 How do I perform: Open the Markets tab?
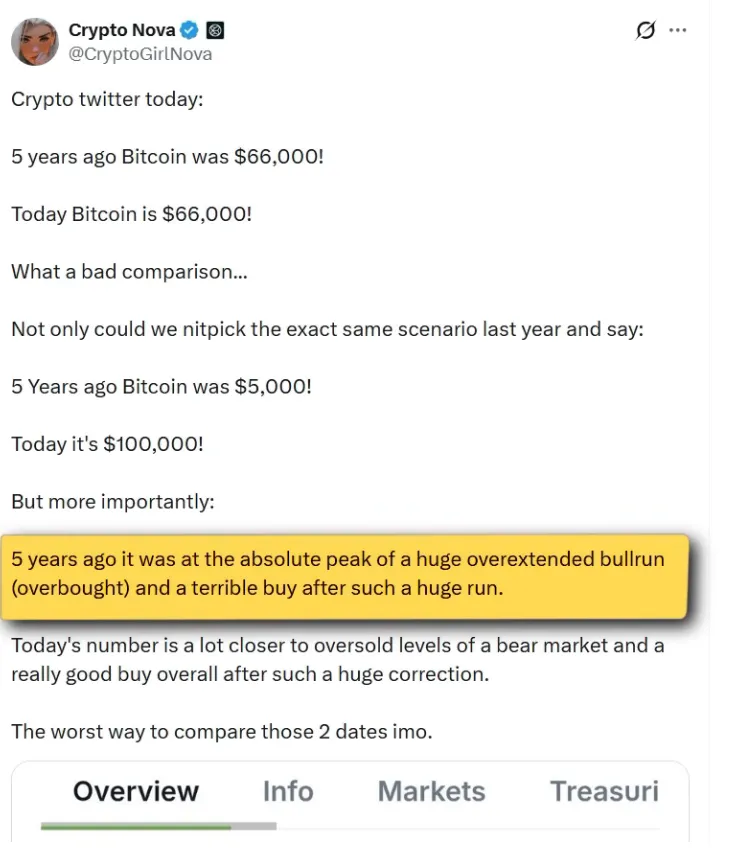[431, 791]
